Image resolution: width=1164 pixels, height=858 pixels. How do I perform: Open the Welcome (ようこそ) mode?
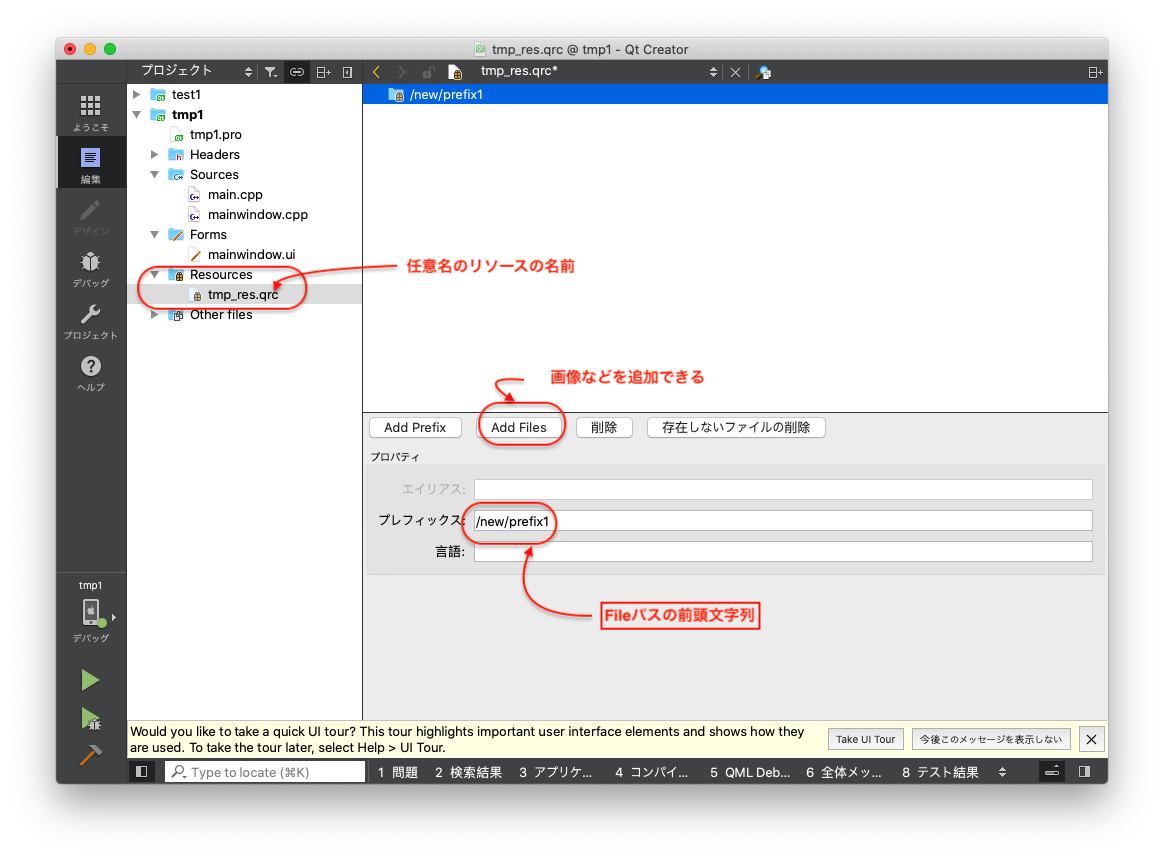[x=91, y=111]
